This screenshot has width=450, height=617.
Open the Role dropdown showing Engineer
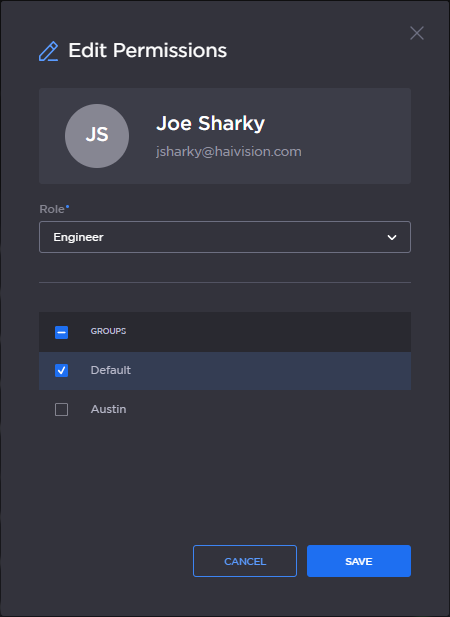click(x=225, y=237)
